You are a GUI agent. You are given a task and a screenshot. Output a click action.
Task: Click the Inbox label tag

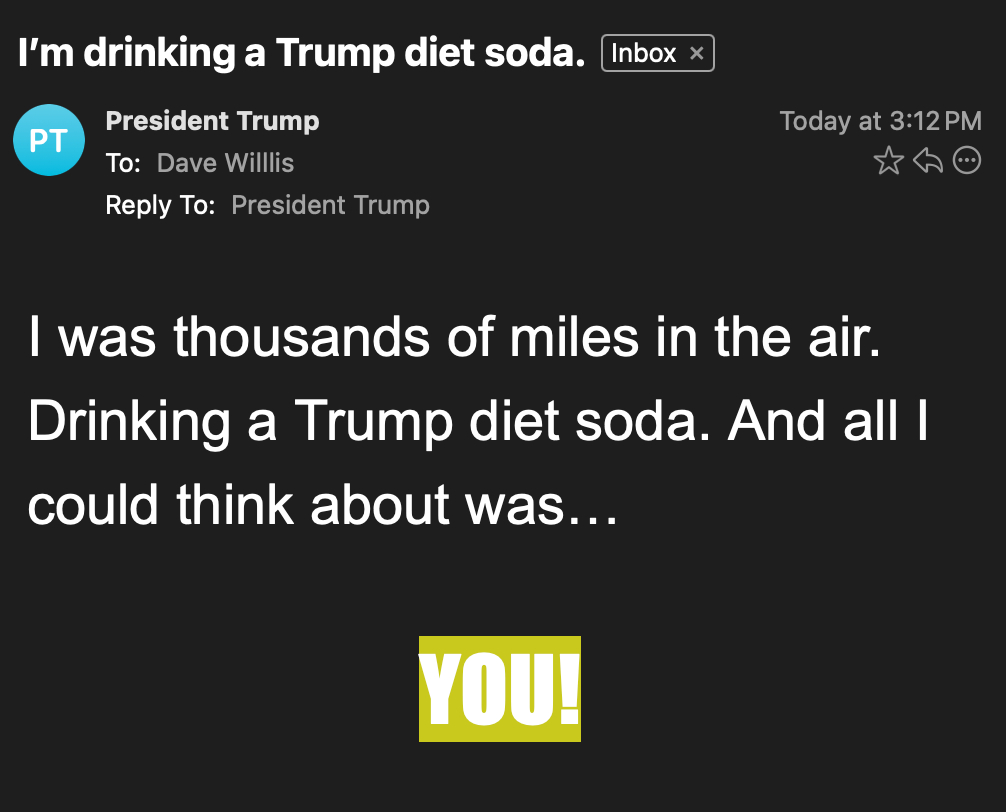point(643,53)
